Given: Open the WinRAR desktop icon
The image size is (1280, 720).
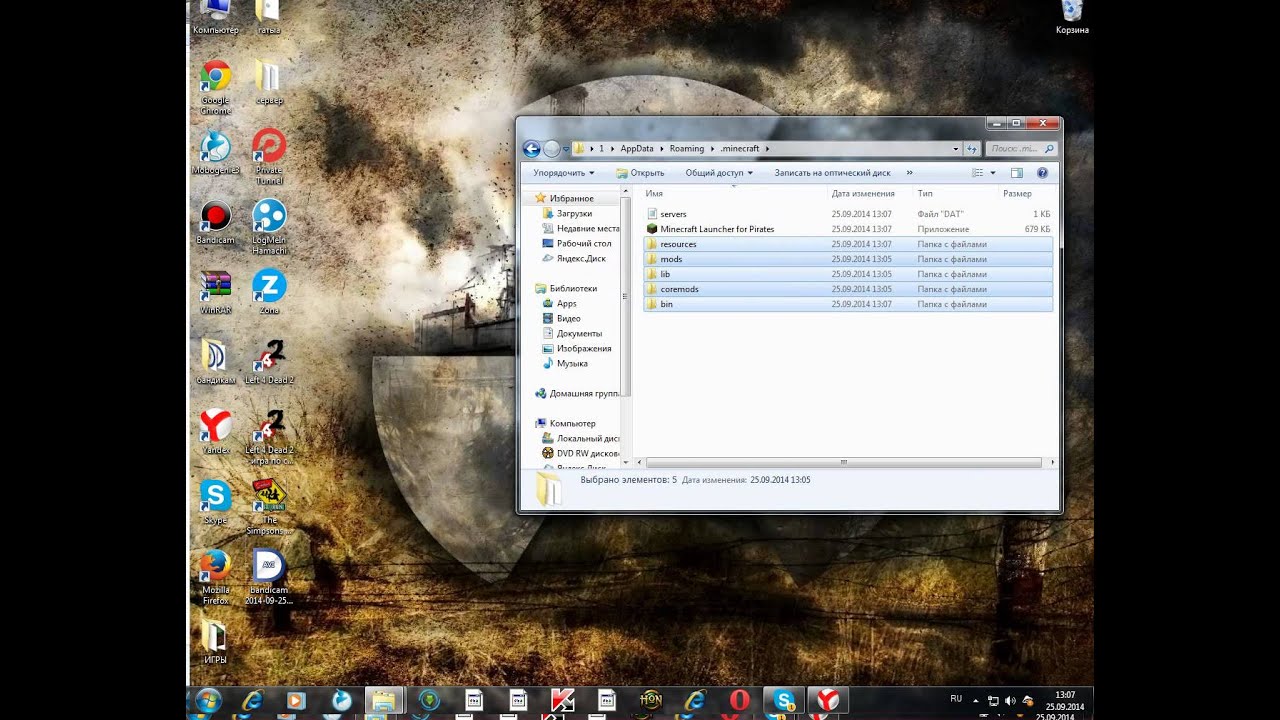Looking at the screenshot, I should click(x=216, y=293).
